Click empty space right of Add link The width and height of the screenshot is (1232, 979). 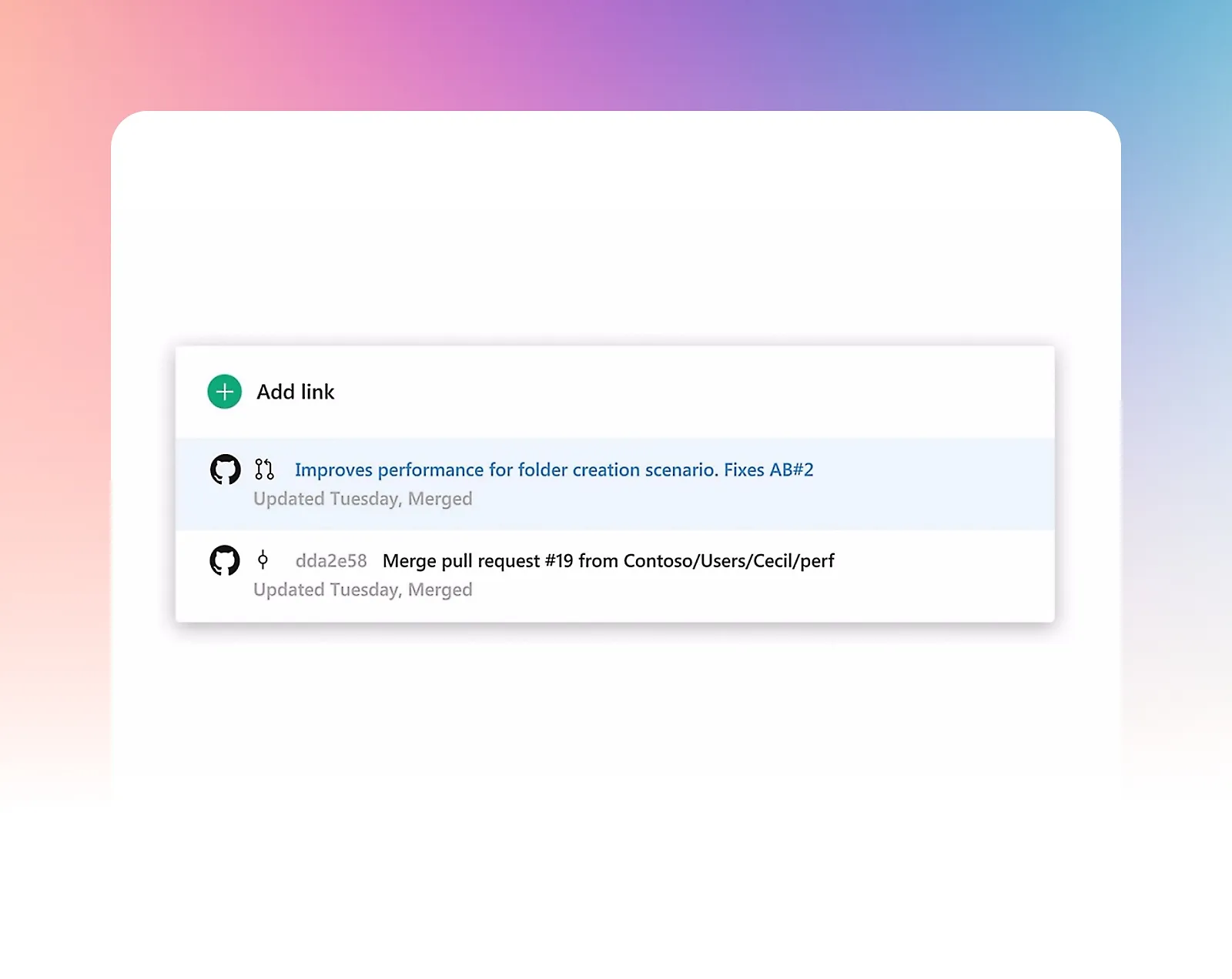tap(693, 392)
